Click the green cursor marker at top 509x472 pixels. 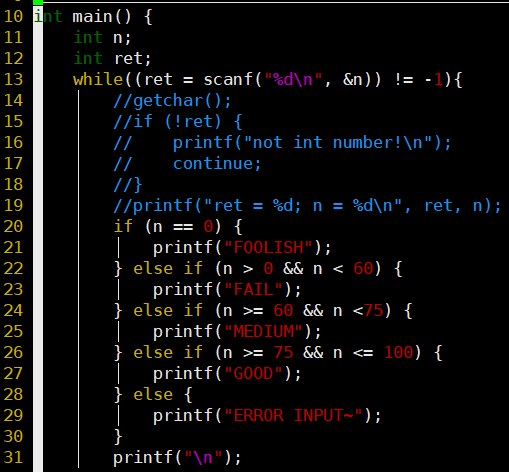coord(38,2)
